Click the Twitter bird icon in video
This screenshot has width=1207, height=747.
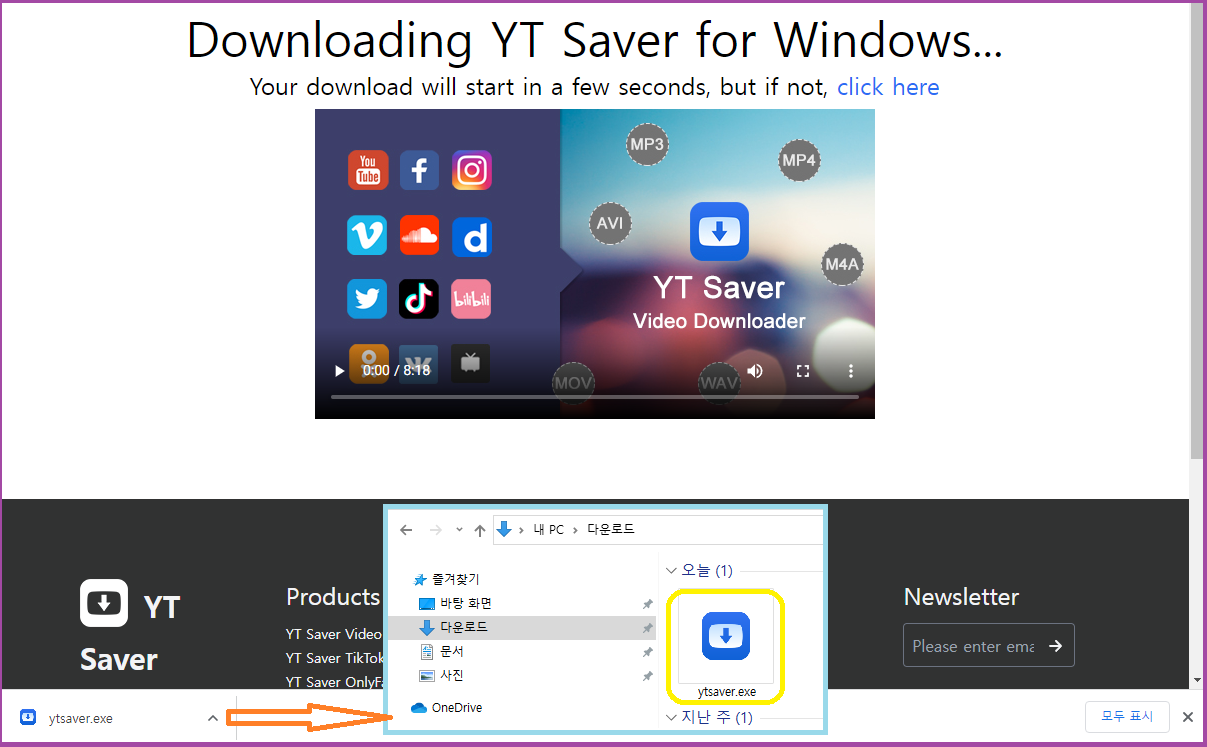(x=367, y=299)
